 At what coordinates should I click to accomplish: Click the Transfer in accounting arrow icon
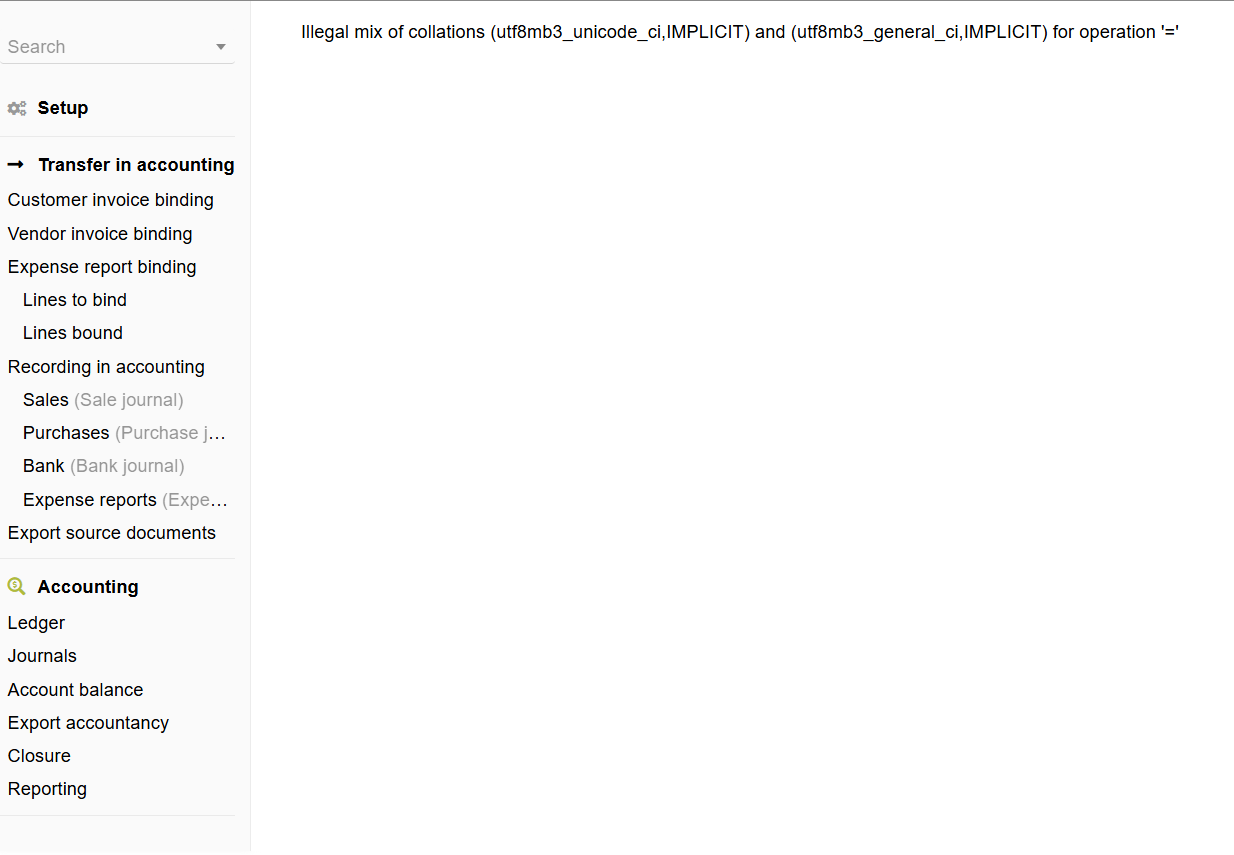tap(16, 164)
